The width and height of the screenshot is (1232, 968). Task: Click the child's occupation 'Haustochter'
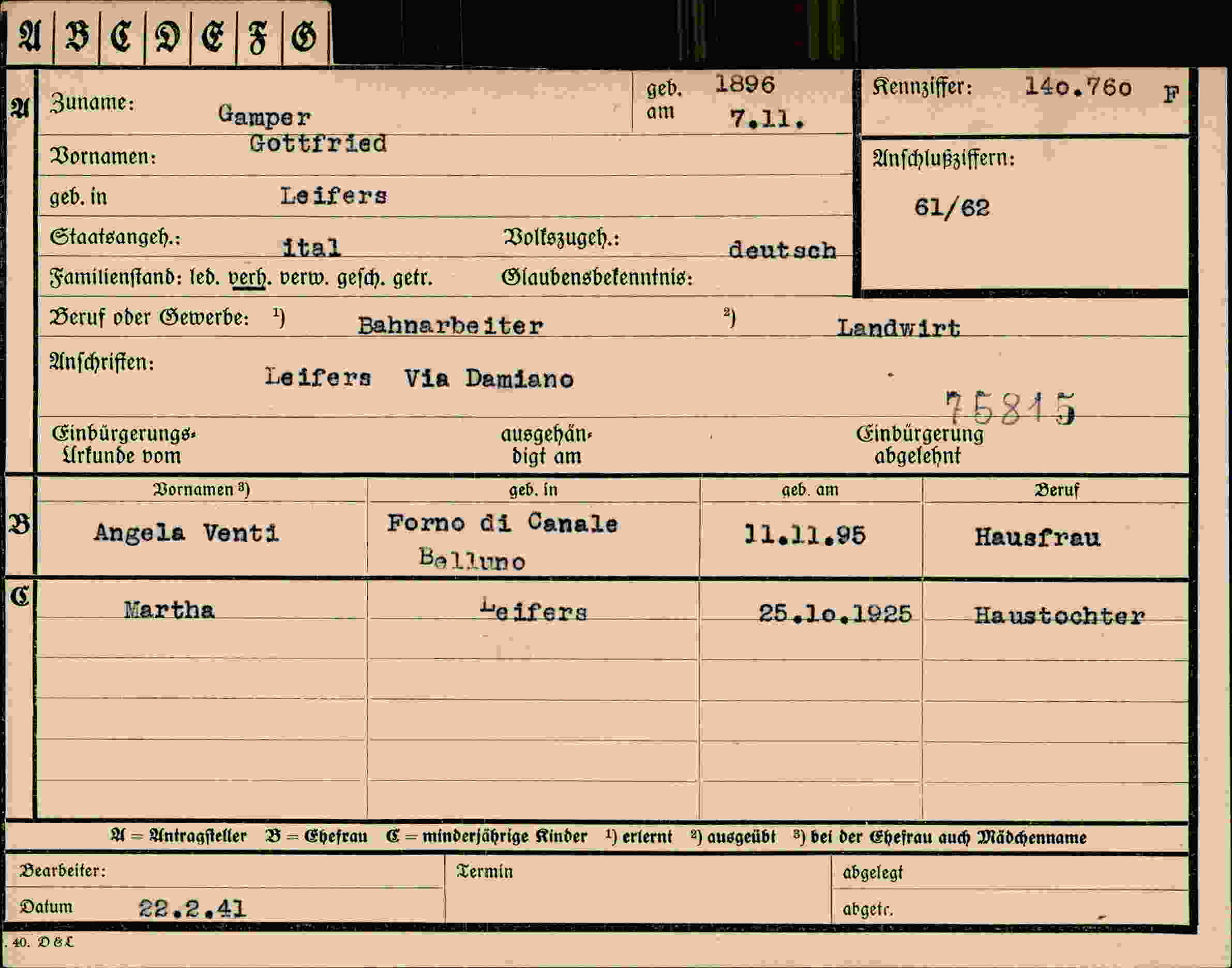(1060, 615)
